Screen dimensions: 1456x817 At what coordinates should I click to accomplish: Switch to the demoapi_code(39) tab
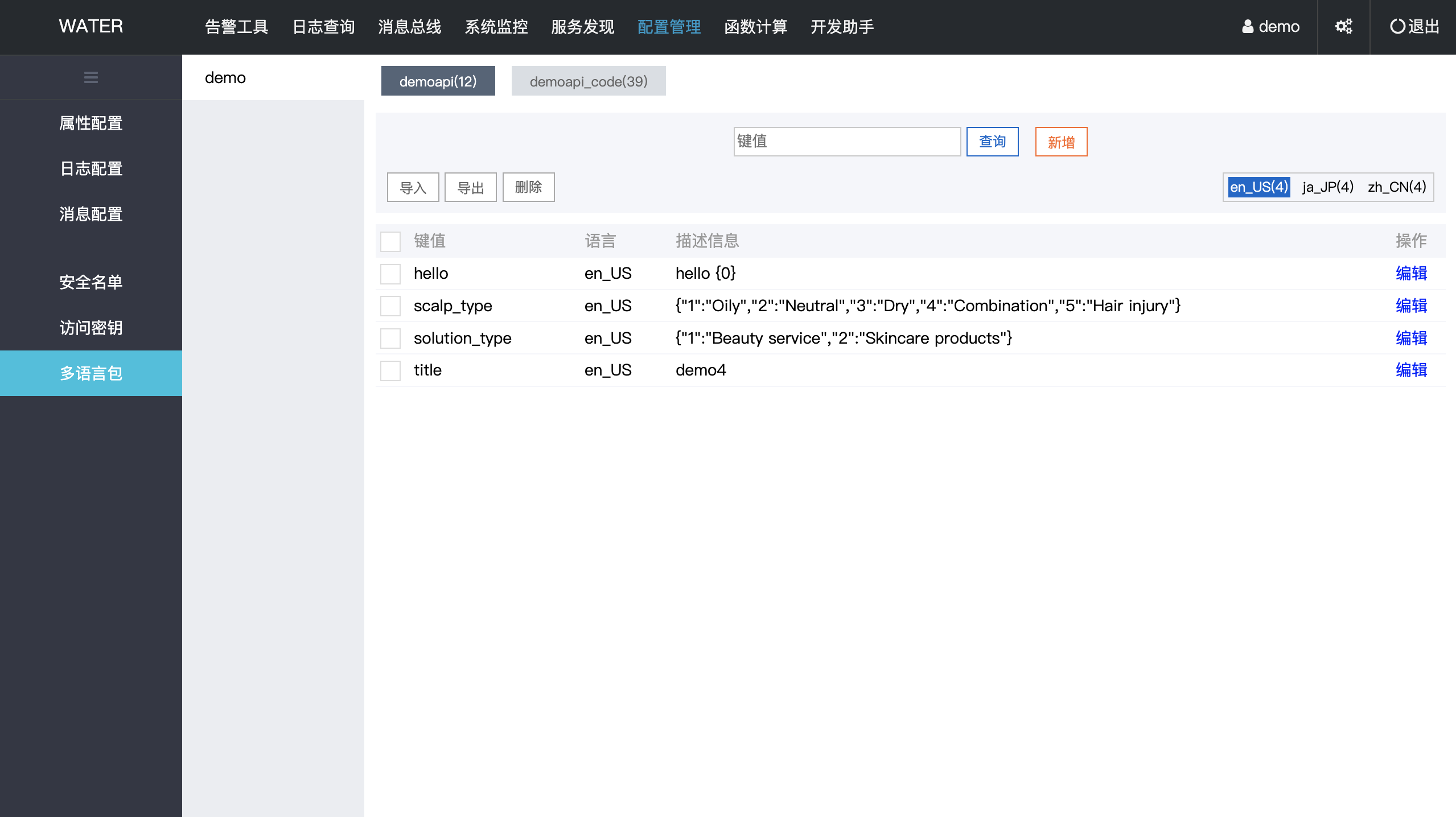[589, 81]
